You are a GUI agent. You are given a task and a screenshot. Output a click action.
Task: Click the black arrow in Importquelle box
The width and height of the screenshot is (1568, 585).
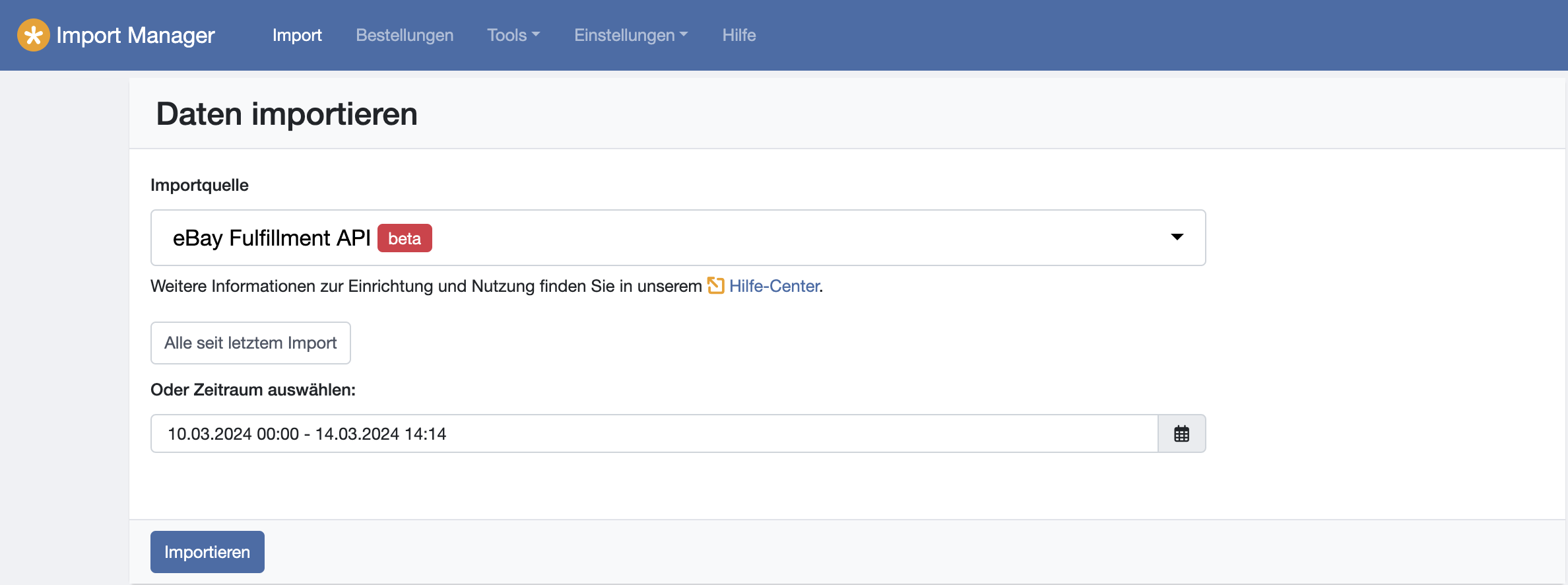pyautogui.click(x=1177, y=237)
